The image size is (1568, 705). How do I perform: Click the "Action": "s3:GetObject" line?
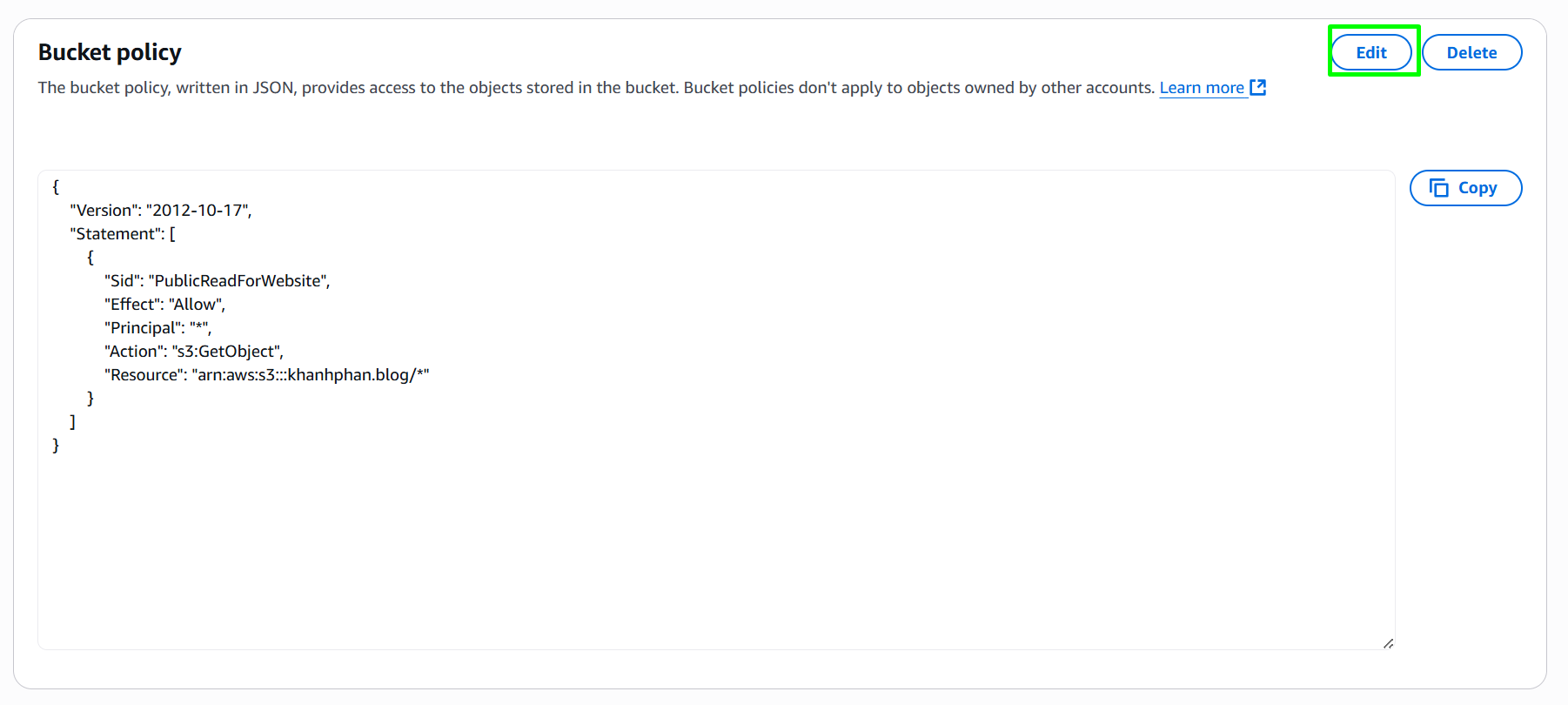tap(194, 352)
